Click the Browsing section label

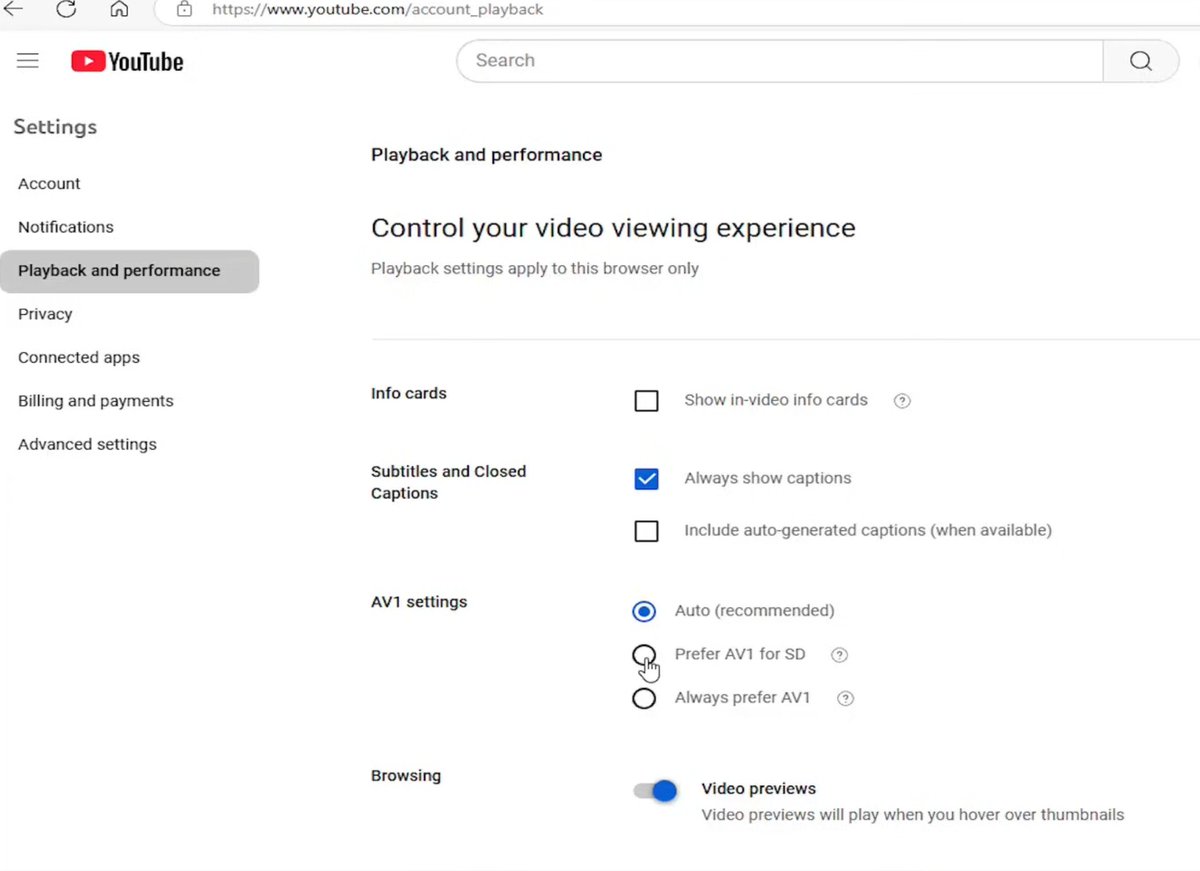(406, 776)
